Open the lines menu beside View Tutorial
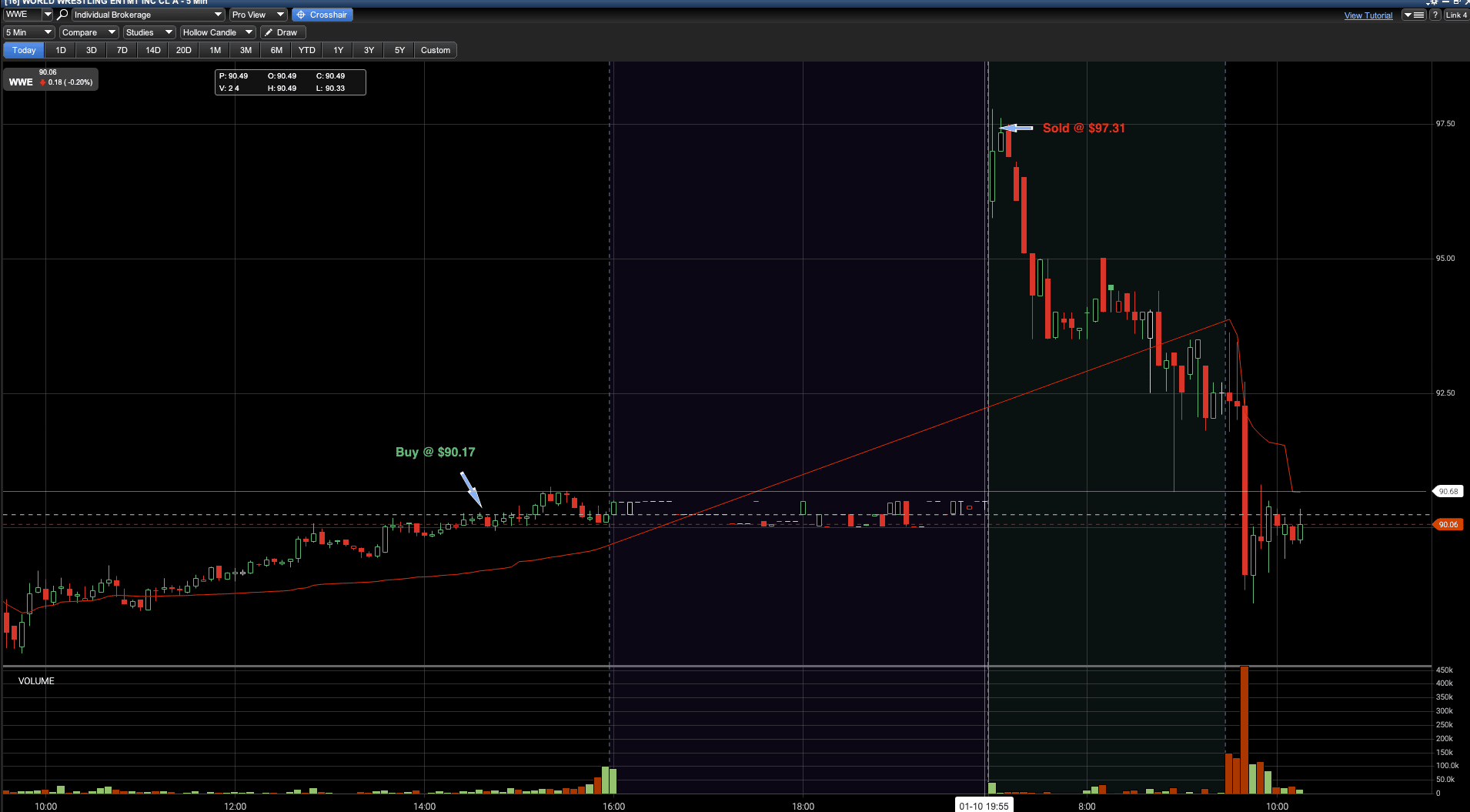1470x812 pixels. tap(1414, 15)
